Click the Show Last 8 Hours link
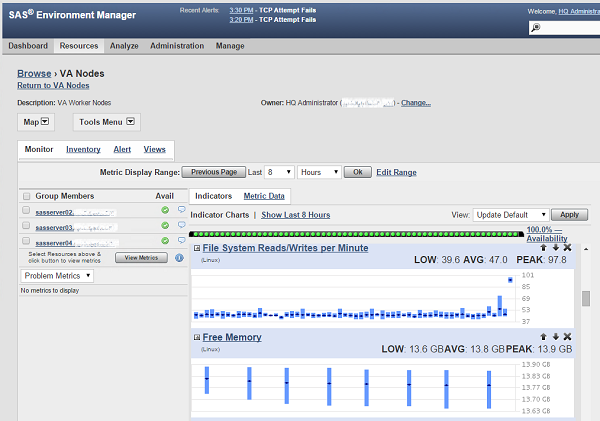This screenshot has width=600, height=421. 295,215
